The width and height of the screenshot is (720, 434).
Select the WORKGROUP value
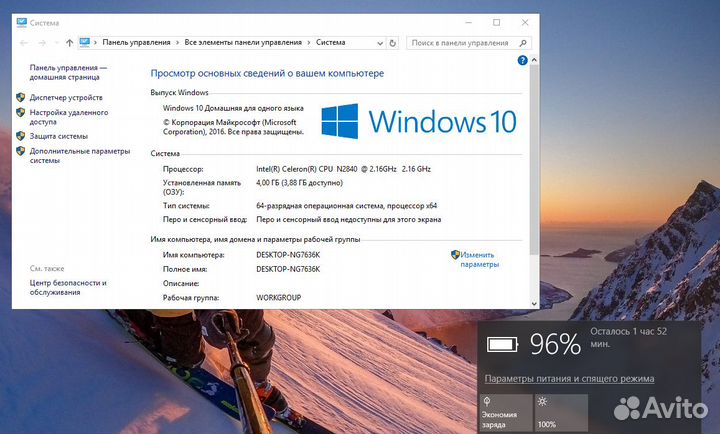coord(279,298)
